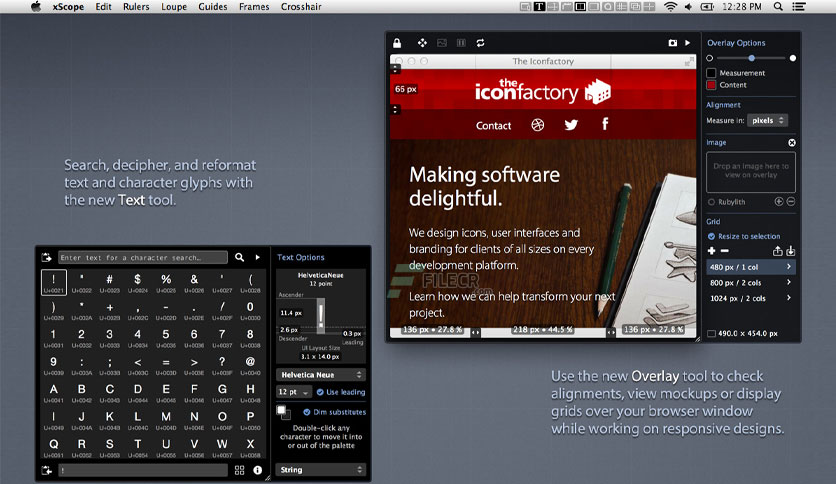Click the hollow circle at slider's minimum end

point(710,58)
